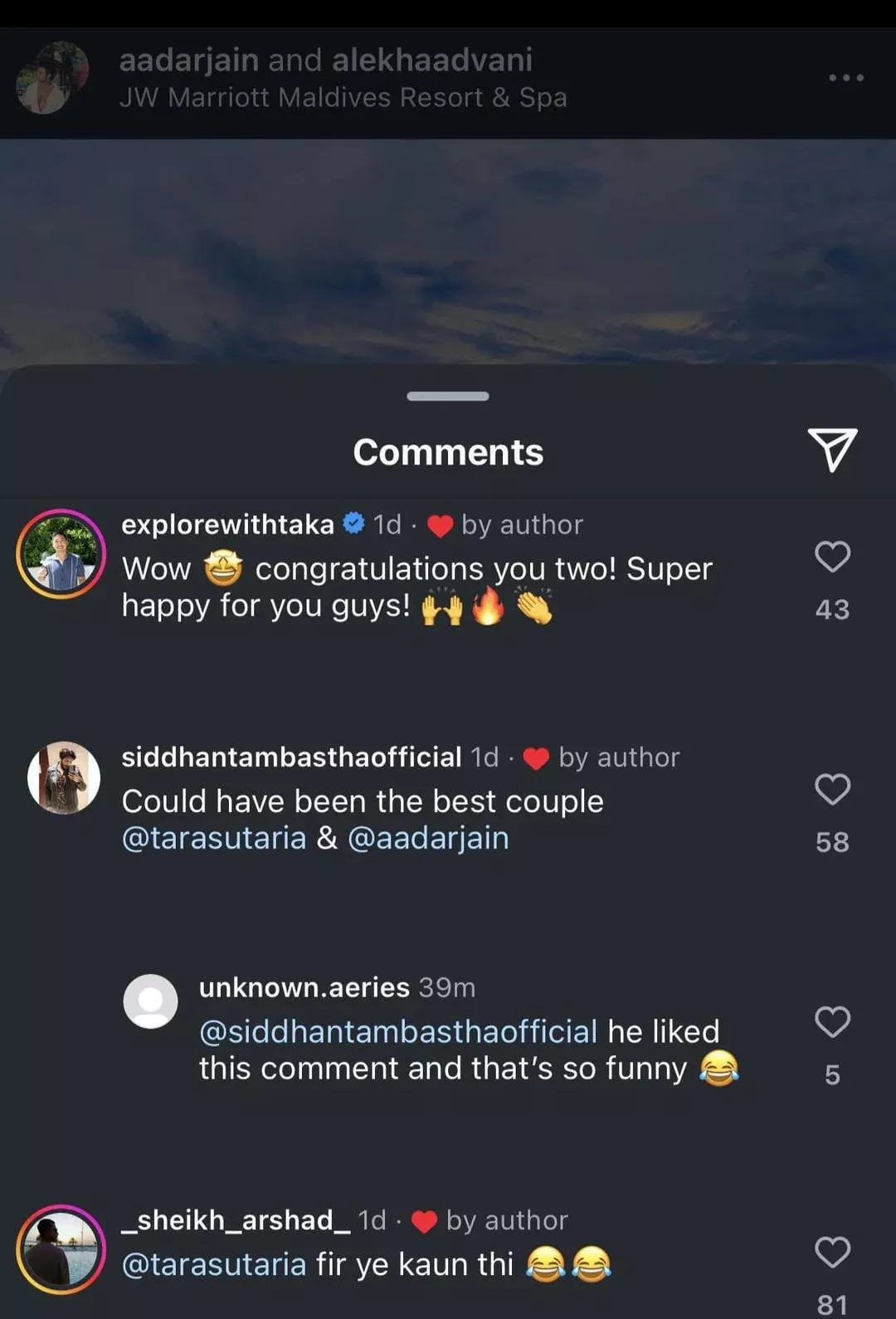Tap @tarasutaria mention in _sheikh_arshad_'s comment
Viewport: 896px width, 1319px height.
(x=214, y=1264)
